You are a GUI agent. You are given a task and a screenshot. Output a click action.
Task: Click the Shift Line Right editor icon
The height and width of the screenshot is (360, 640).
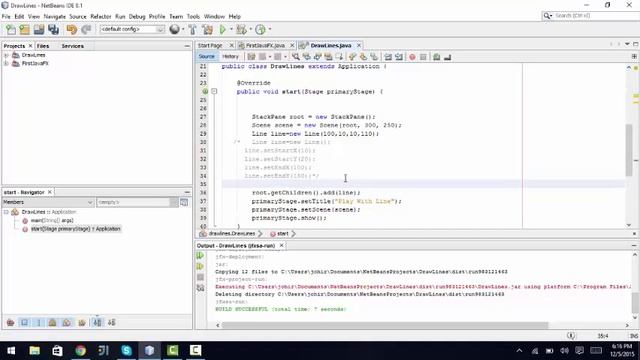pyautogui.click(x=399, y=57)
